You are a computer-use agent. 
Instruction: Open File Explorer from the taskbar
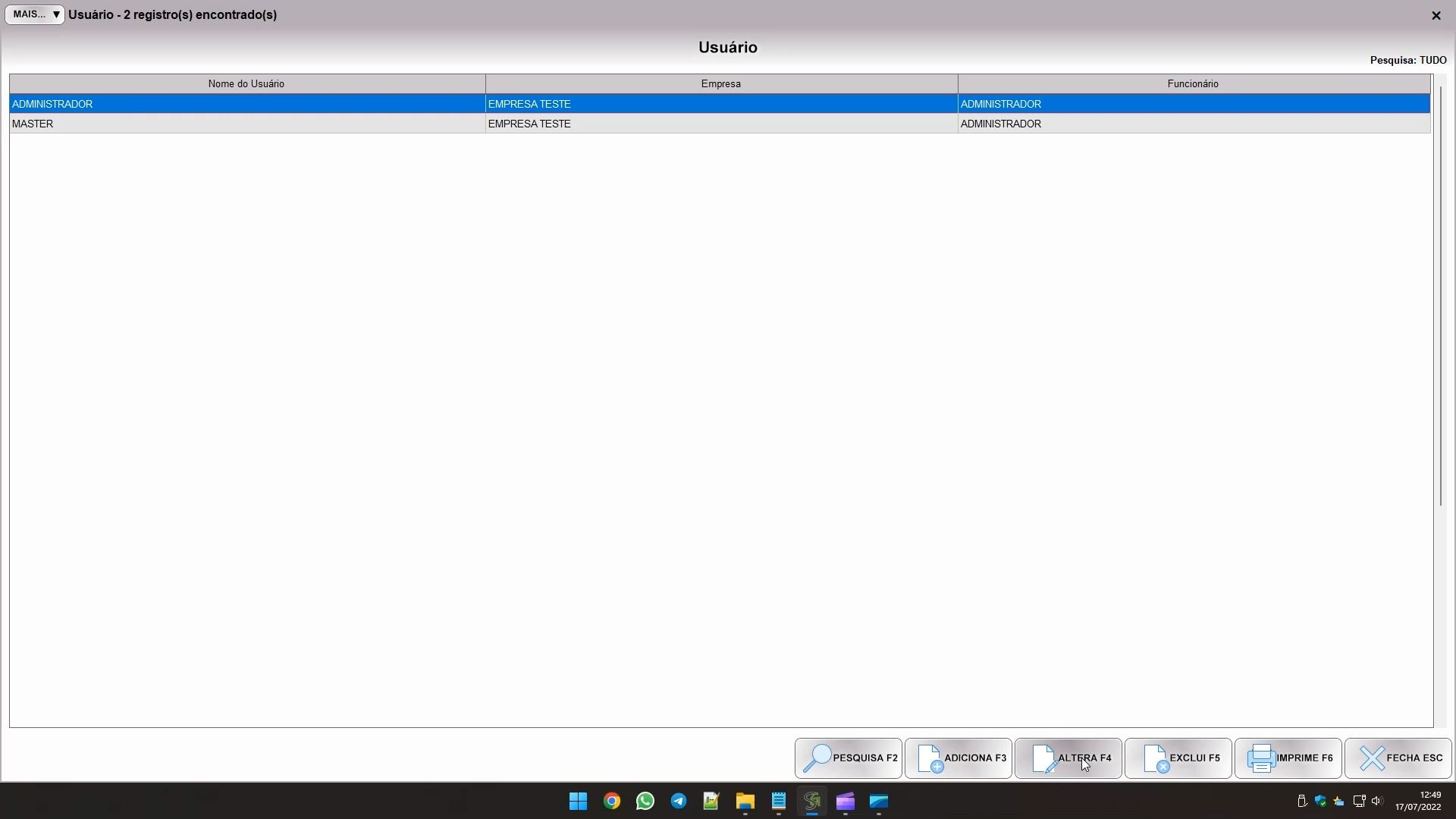pyautogui.click(x=745, y=802)
